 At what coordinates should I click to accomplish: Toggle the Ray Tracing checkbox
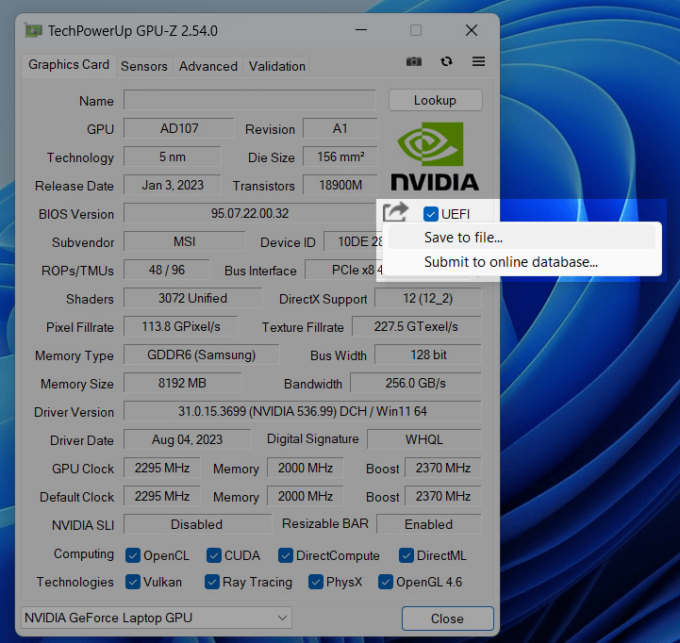(x=212, y=582)
